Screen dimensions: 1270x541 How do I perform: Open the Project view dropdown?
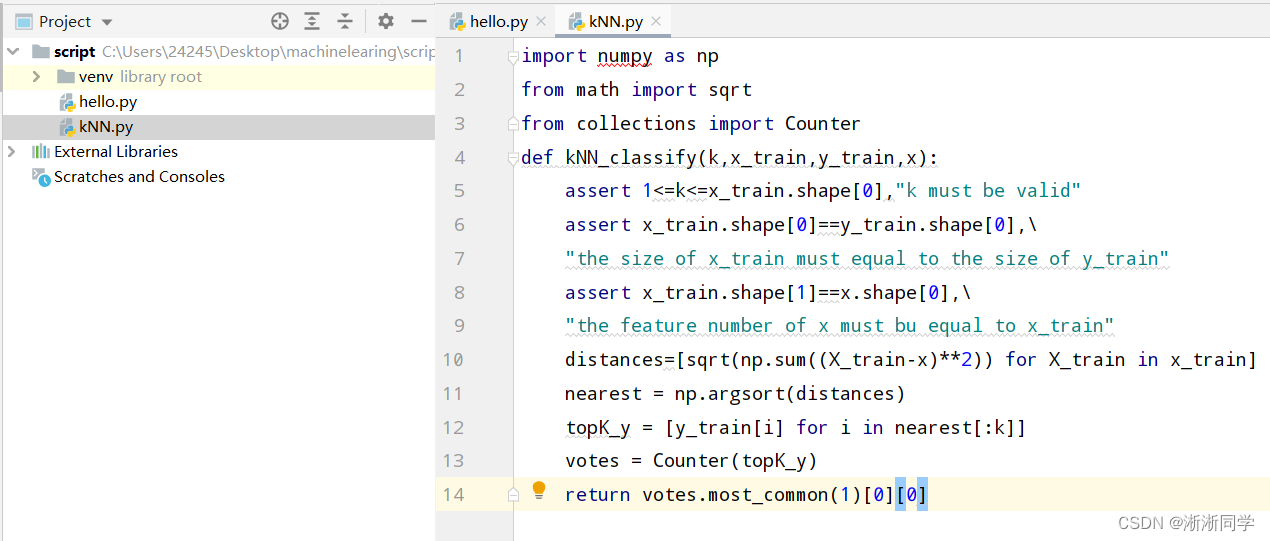(x=107, y=22)
